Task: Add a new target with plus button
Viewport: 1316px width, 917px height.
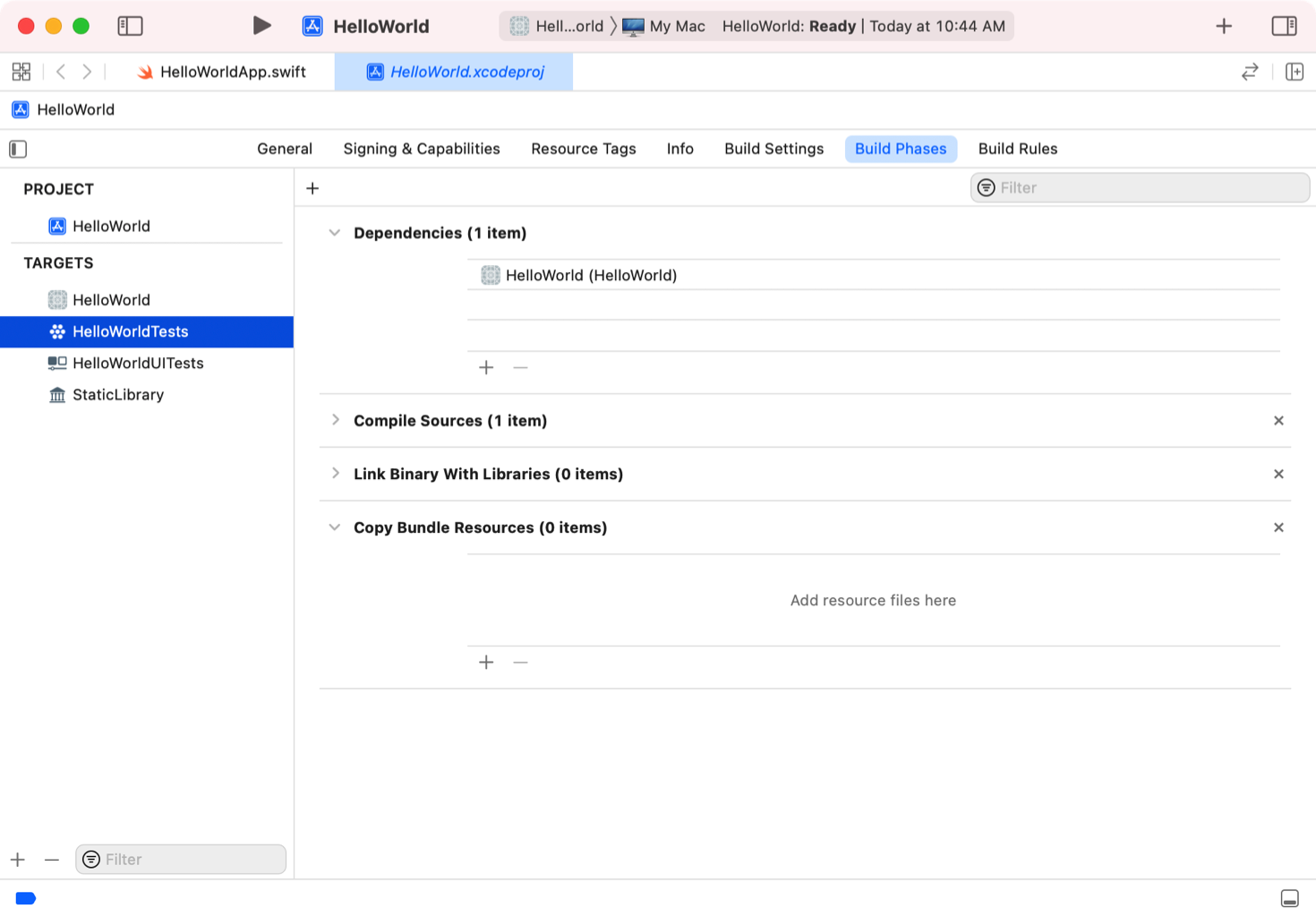Action: pyautogui.click(x=18, y=860)
